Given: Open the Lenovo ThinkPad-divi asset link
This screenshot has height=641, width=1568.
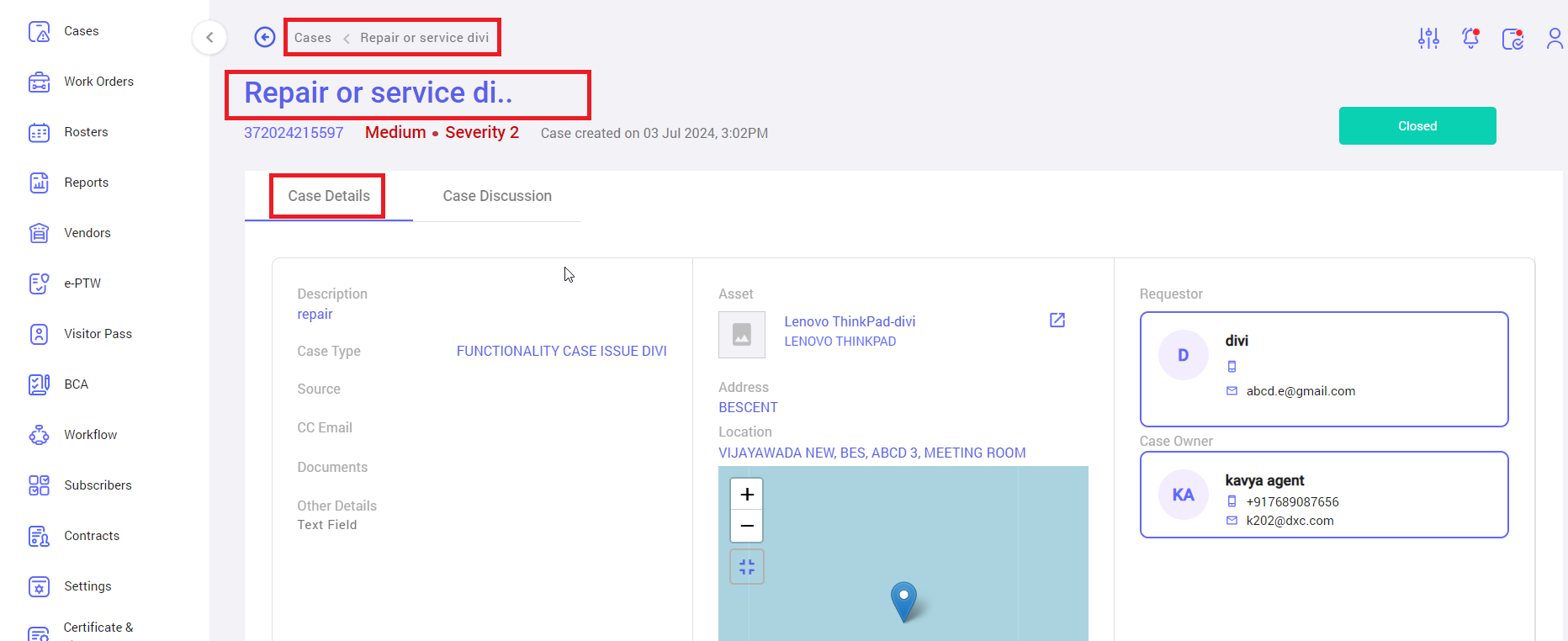Looking at the screenshot, I should click(x=850, y=321).
